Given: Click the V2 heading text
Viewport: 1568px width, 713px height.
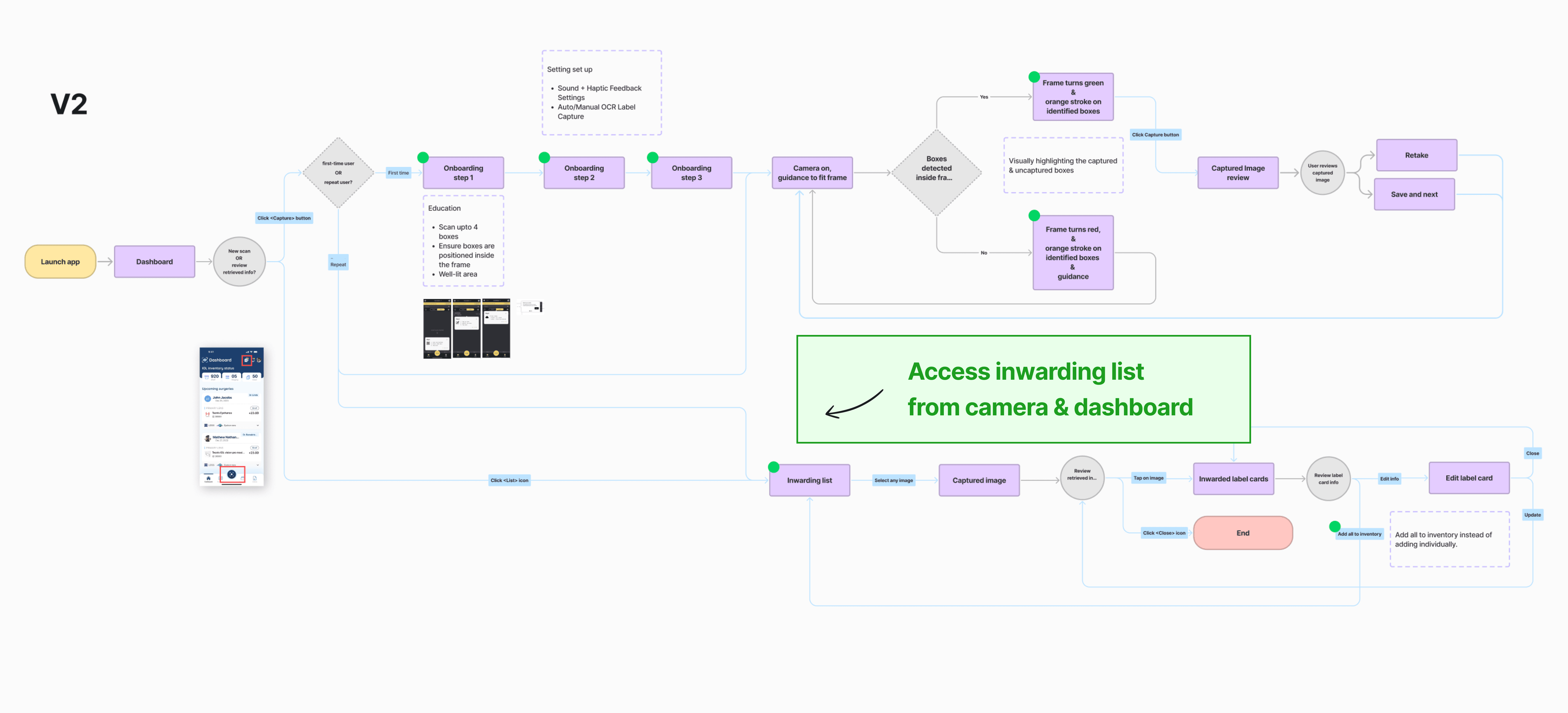Looking at the screenshot, I should (x=69, y=104).
